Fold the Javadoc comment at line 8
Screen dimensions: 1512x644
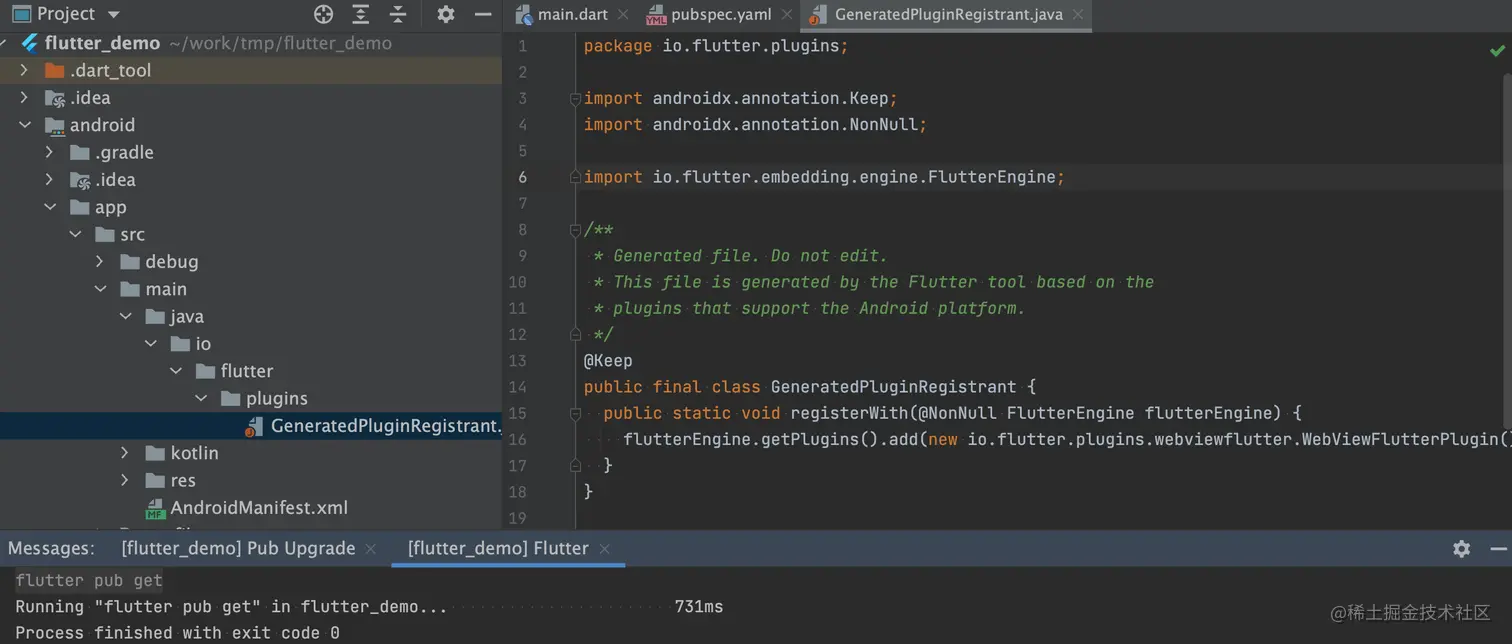(575, 230)
